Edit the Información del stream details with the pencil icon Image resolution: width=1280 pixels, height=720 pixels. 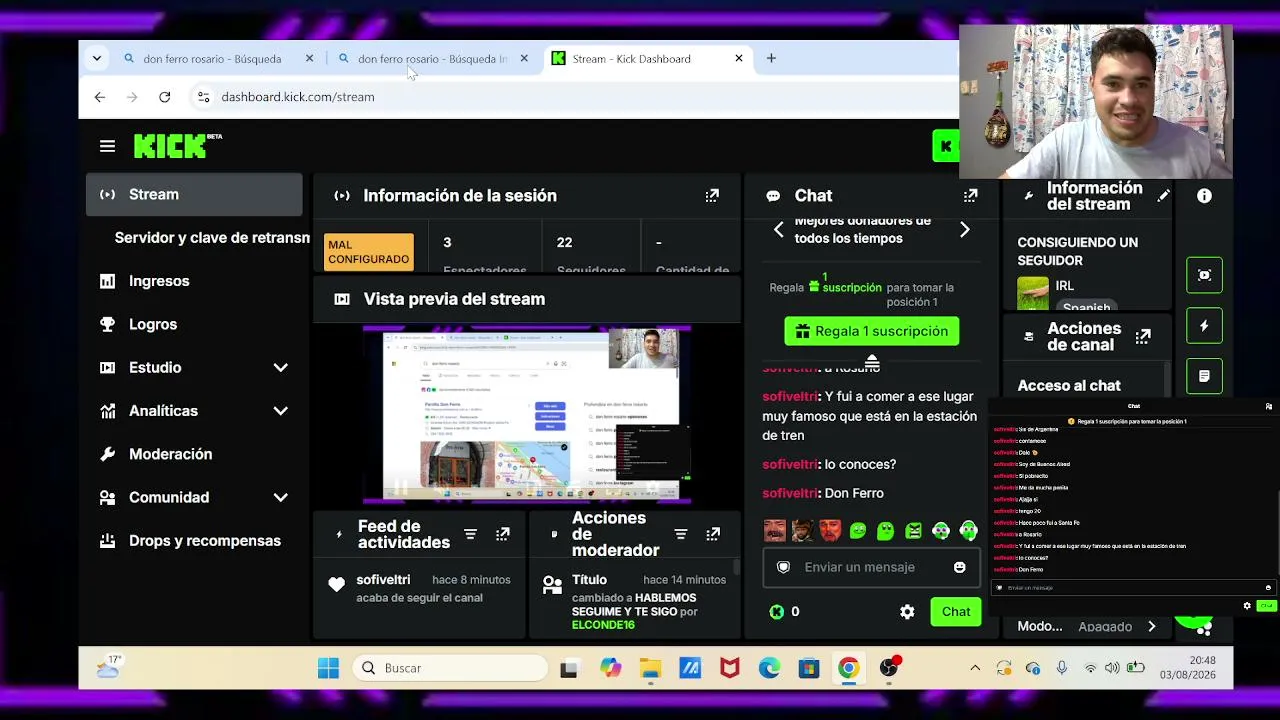1163,196
